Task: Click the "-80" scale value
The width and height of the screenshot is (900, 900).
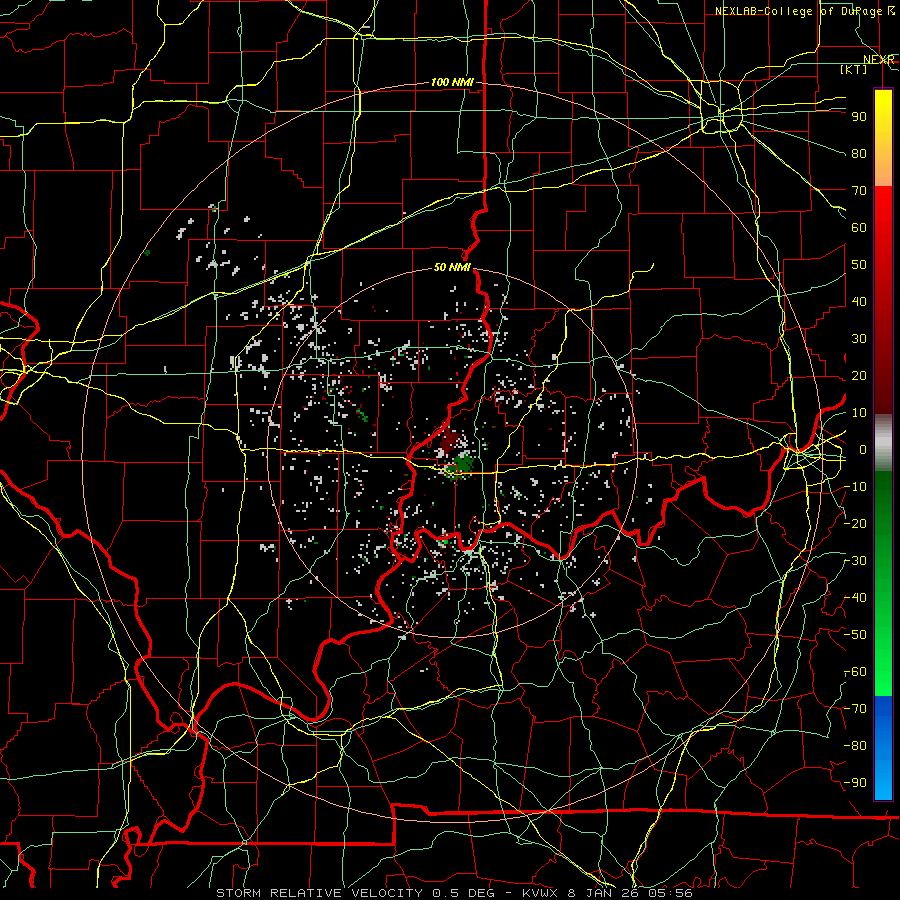Action: click(856, 746)
